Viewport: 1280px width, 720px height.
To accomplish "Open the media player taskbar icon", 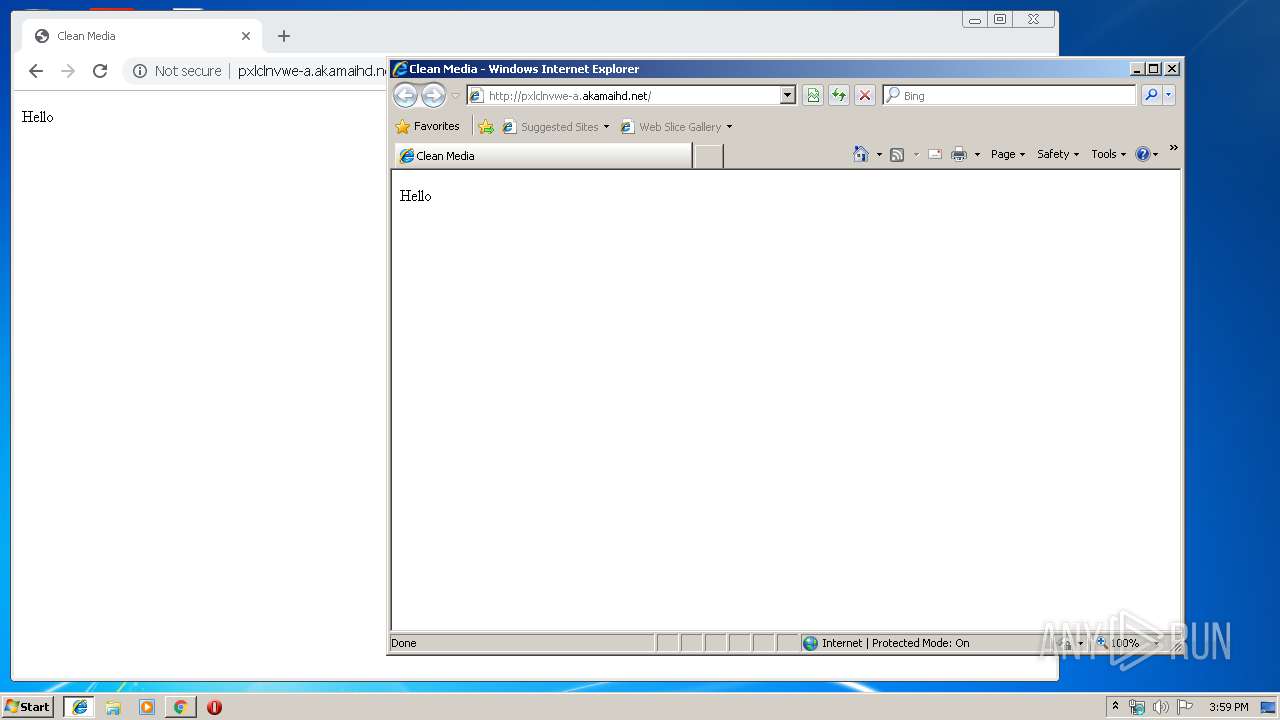I will click(147, 707).
